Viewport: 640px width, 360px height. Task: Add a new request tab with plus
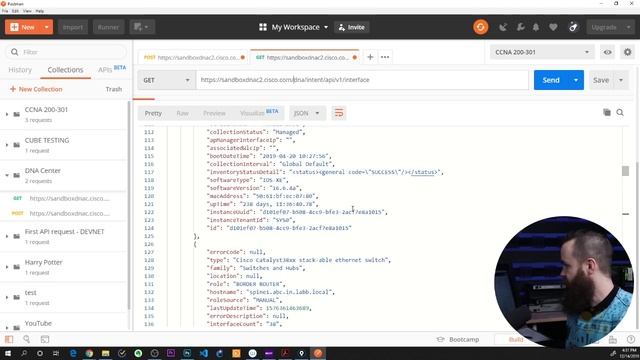point(370,57)
